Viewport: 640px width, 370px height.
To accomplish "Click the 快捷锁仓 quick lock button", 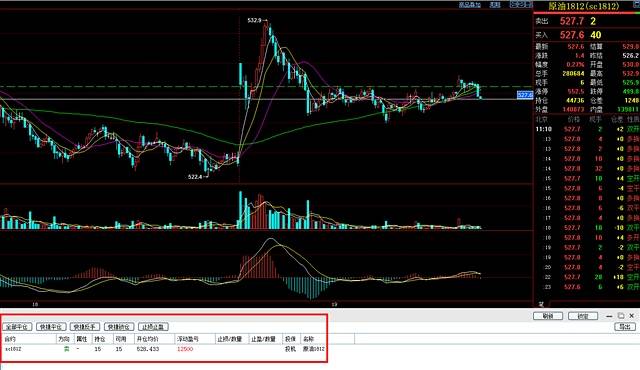I will [x=119, y=327].
